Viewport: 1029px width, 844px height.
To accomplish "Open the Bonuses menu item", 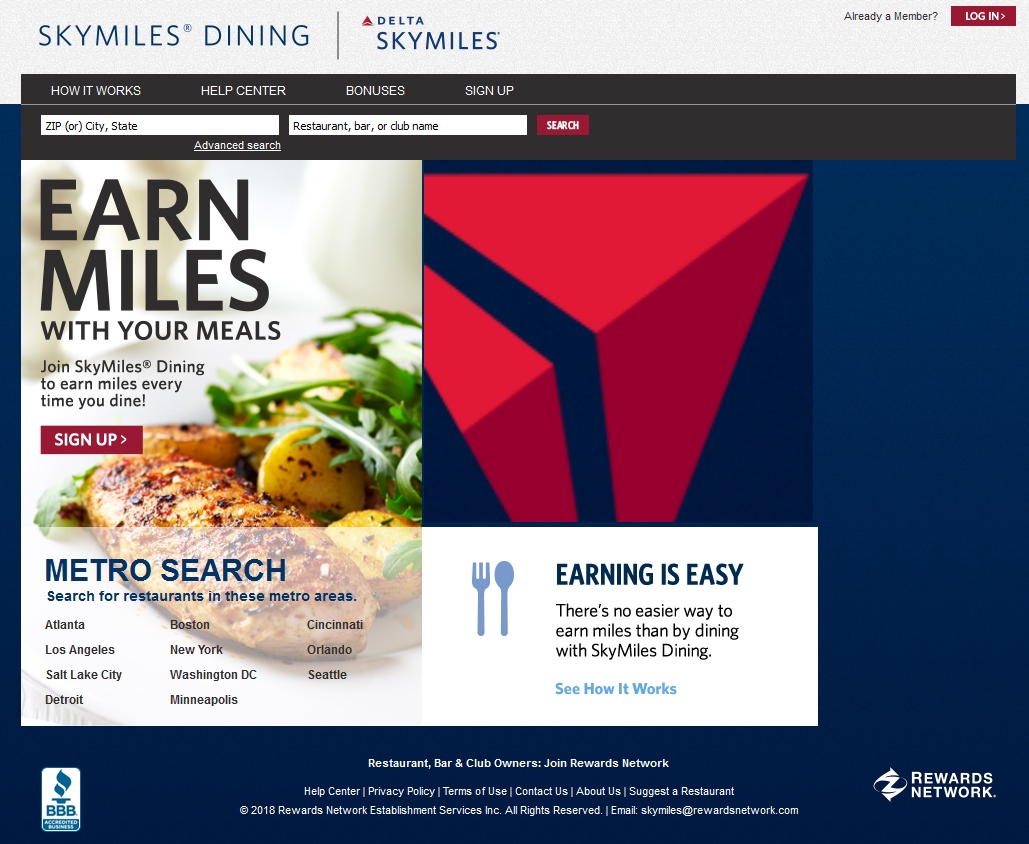I will tap(375, 91).
